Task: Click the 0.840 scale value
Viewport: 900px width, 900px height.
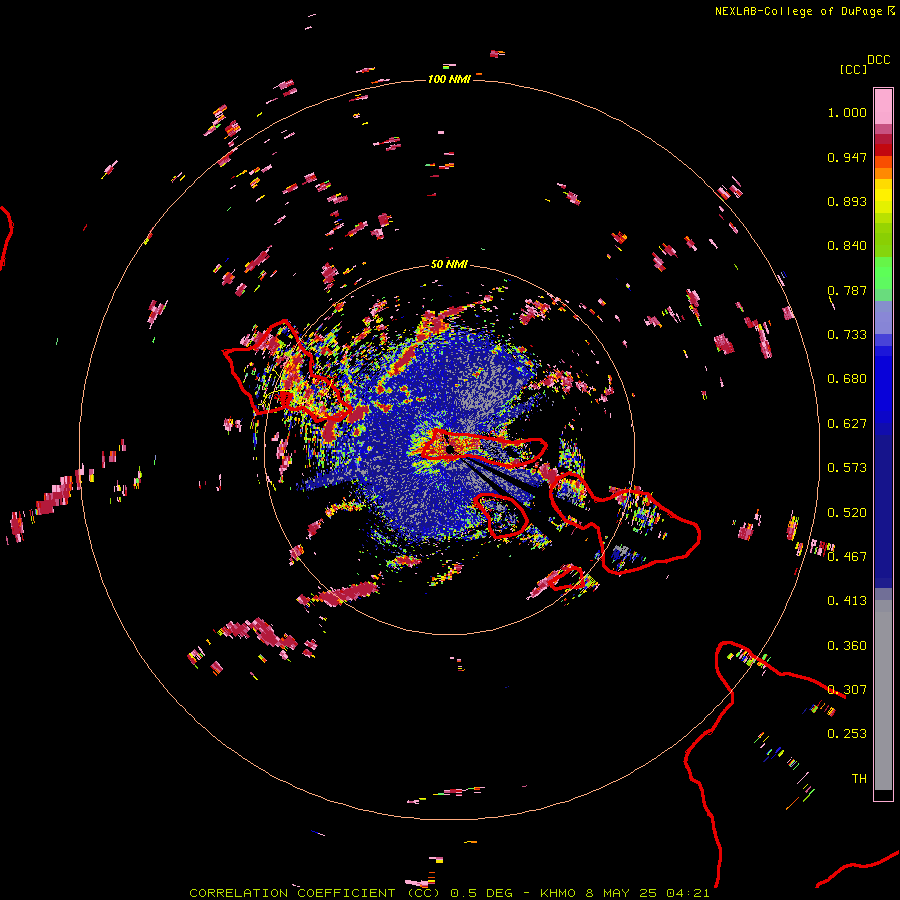Action: tap(847, 246)
